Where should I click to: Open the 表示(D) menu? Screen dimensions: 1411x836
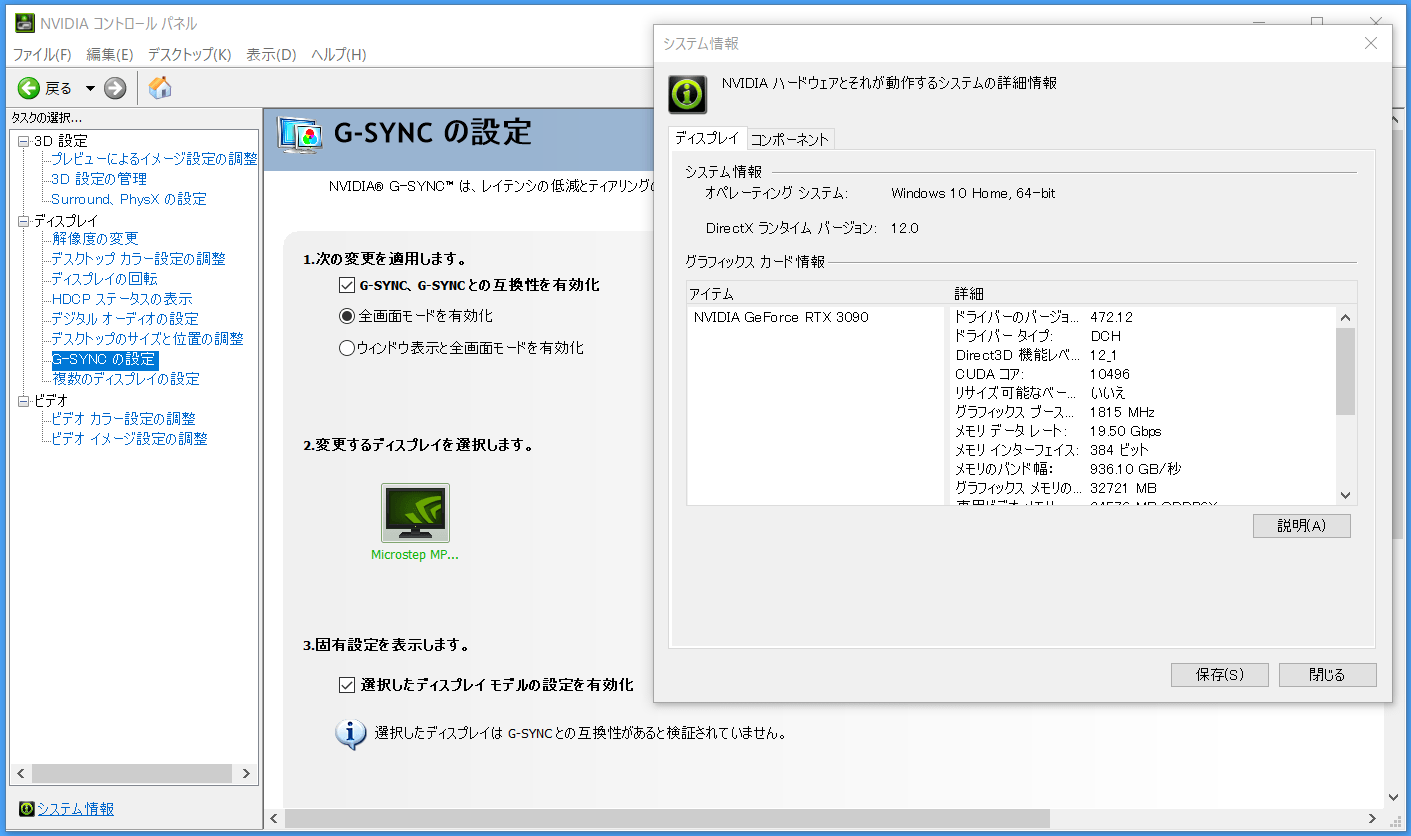click(x=271, y=54)
